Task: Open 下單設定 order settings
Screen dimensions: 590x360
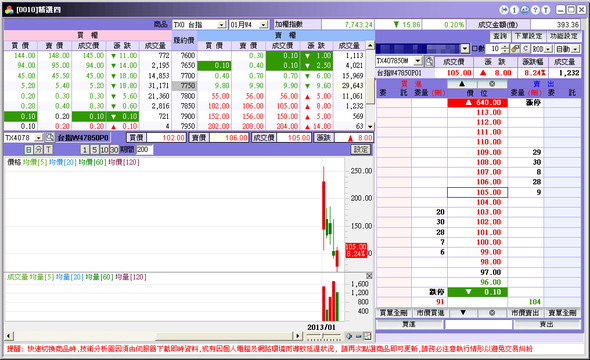Action: [528, 36]
